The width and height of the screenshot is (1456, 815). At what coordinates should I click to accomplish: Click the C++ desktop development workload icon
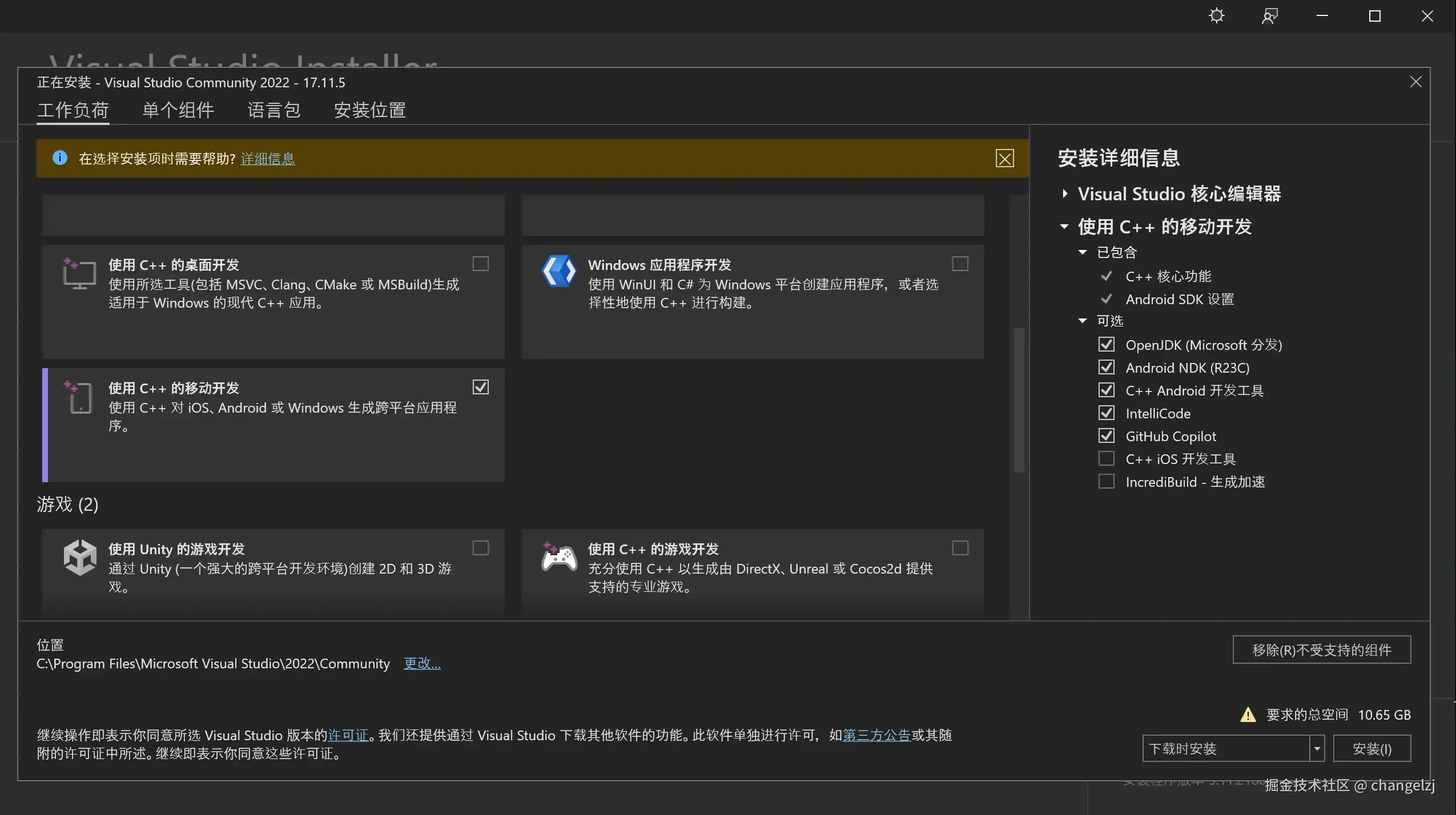click(x=79, y=273)
